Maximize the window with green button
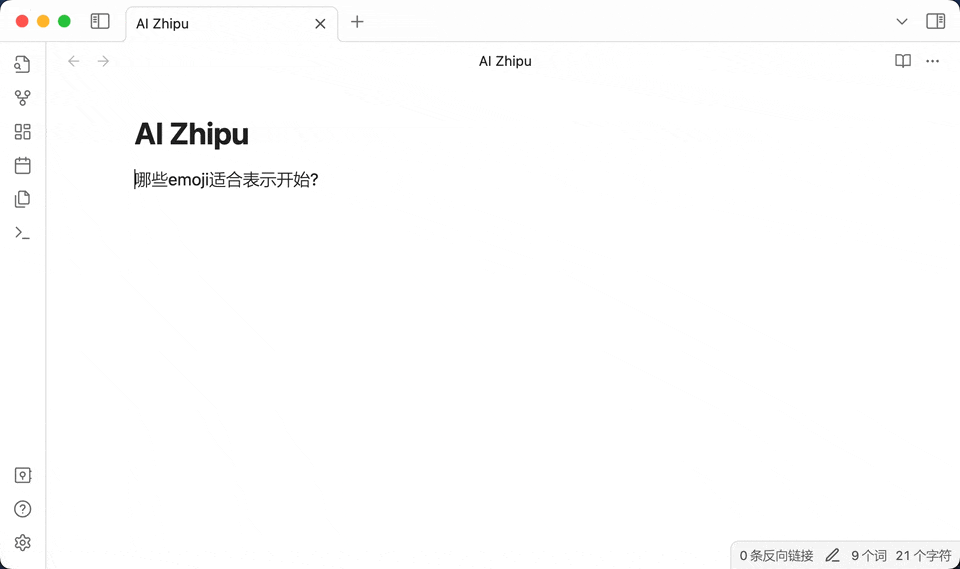Viewport: 960px width, 569px height. pyautogui.click(x=64, y=21)
